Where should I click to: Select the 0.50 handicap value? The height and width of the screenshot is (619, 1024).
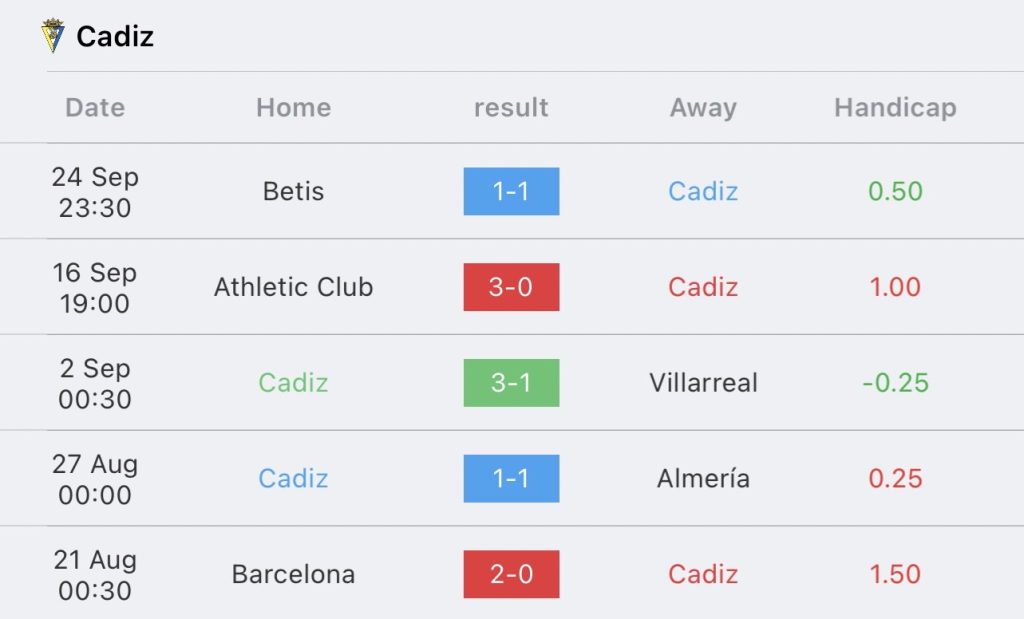[x=895, y=191]
